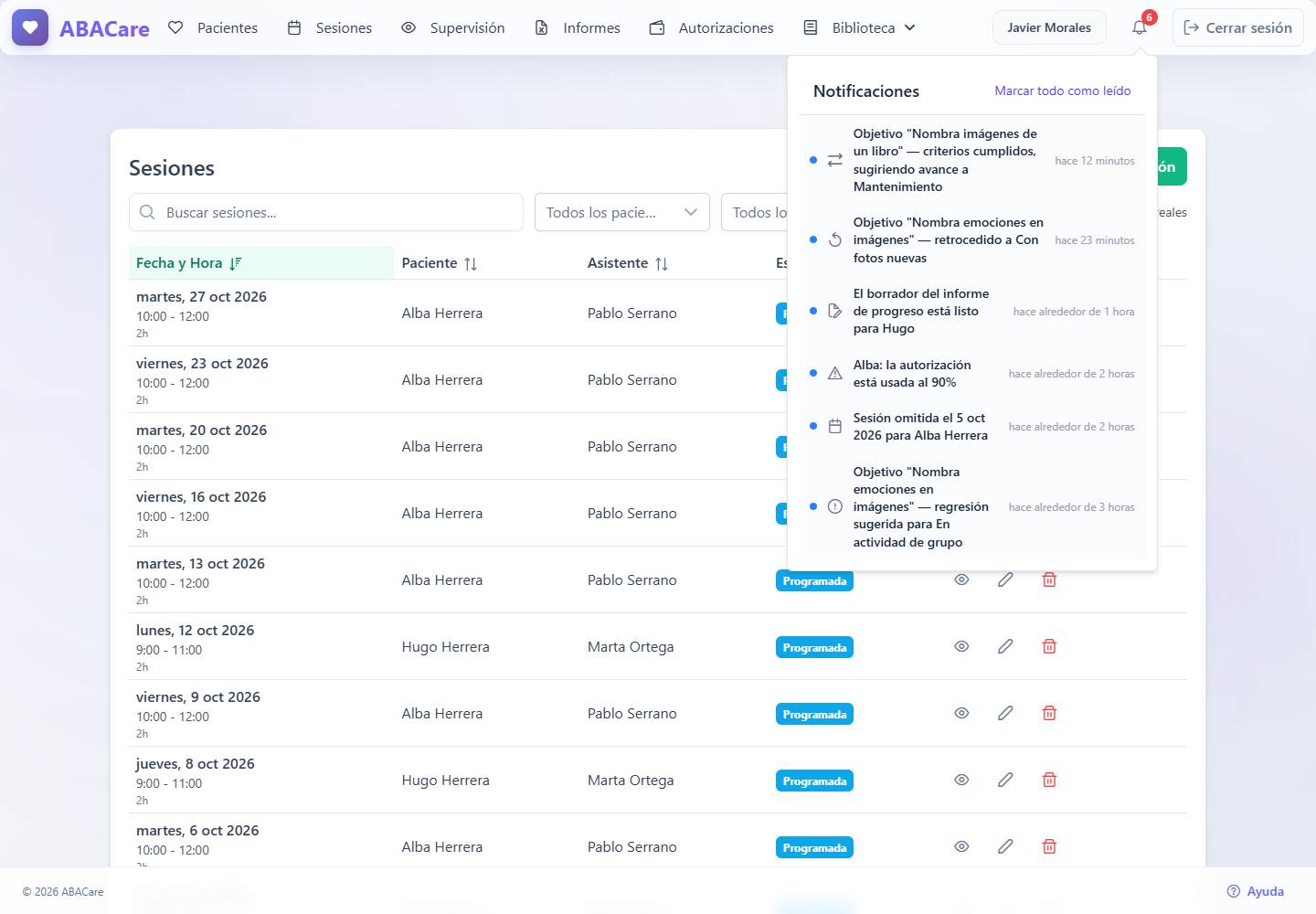Expand the Todos los pacientes filter
1316x914 pixels.
tap(622, 212)
